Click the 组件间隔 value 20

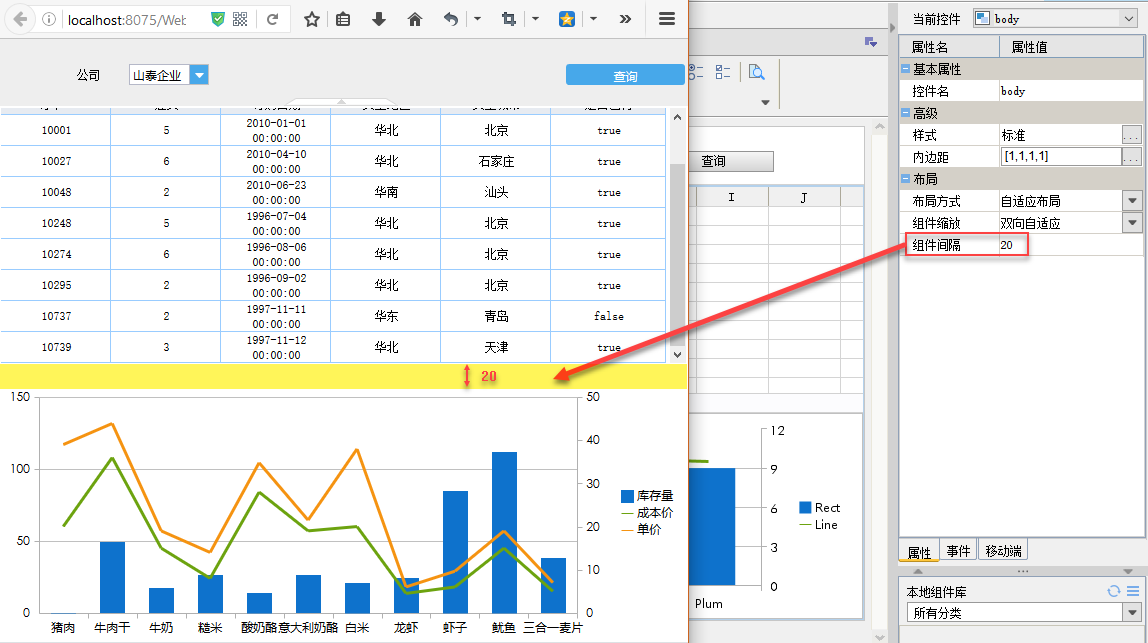1007,245
